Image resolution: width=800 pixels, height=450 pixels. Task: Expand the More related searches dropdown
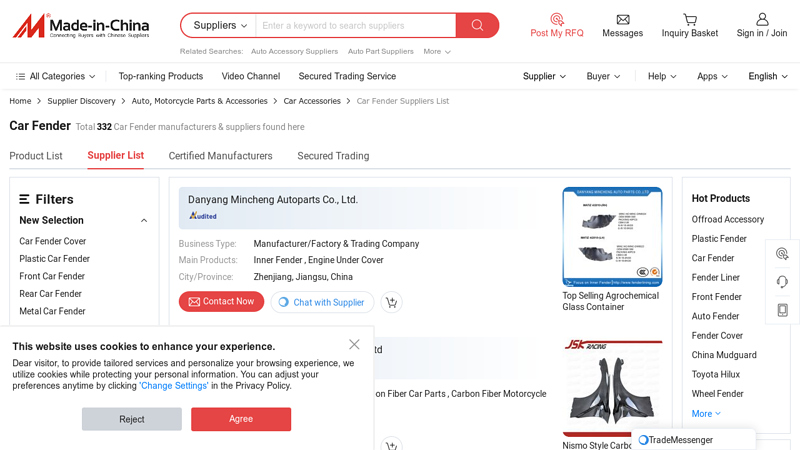coord(437,52)
